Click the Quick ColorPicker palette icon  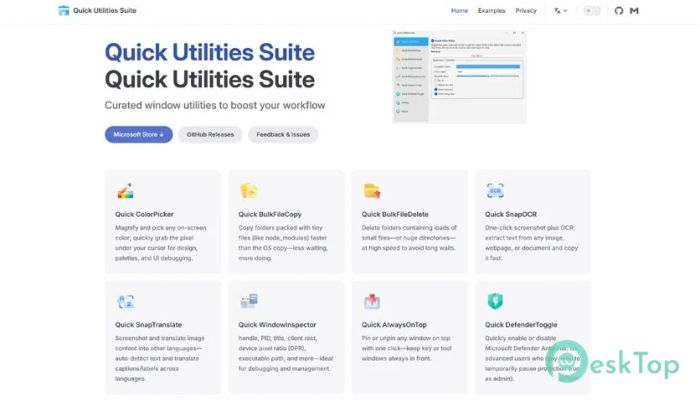click(x=125, y=191)
